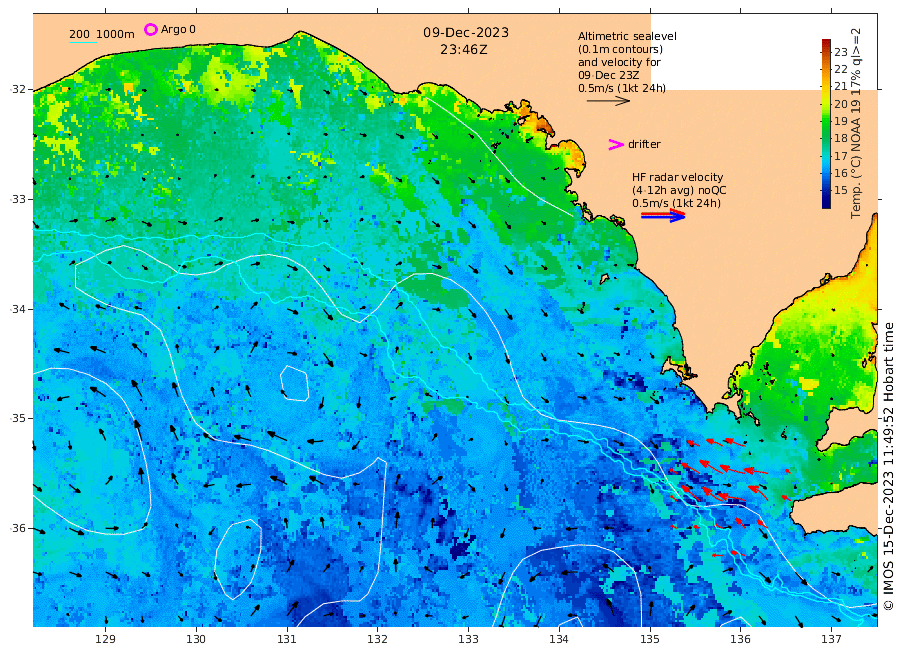Viewport: 900px width, 660px height.
Task: Click the 'drifter' legend label
Action: coord(644,145)
